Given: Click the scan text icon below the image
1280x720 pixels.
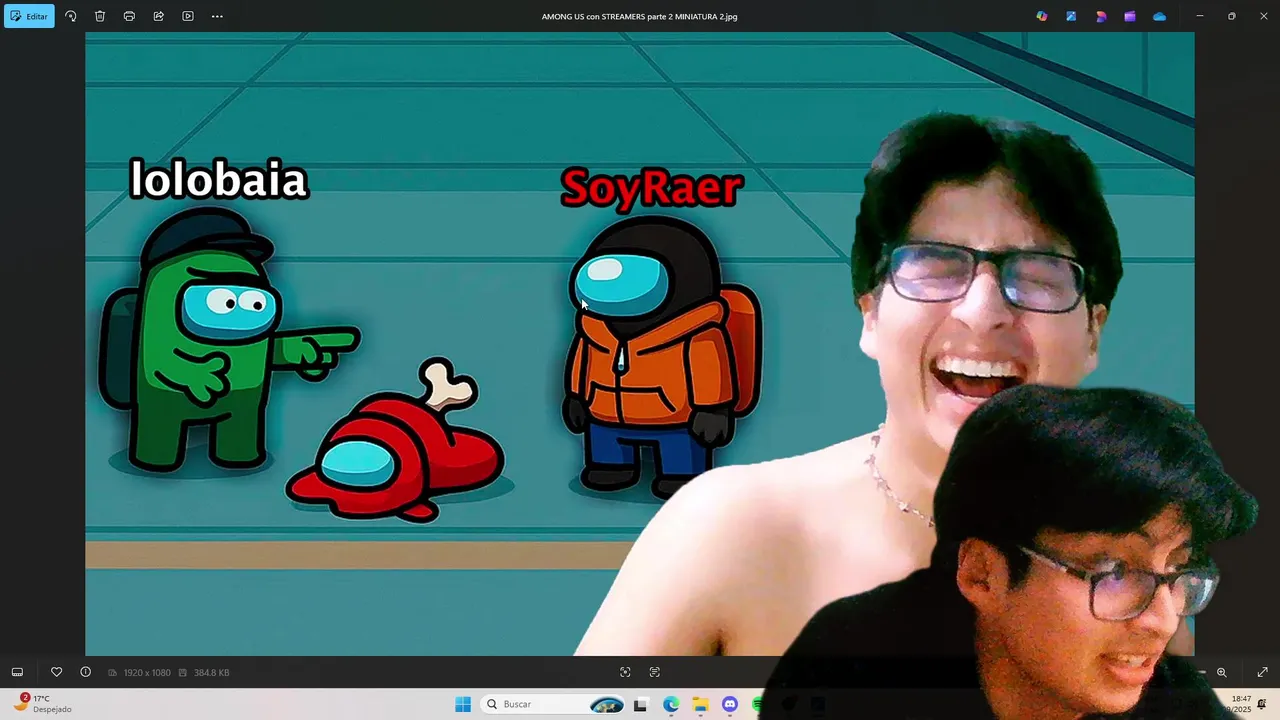Looking at the screenshot, I should point(655,672).
